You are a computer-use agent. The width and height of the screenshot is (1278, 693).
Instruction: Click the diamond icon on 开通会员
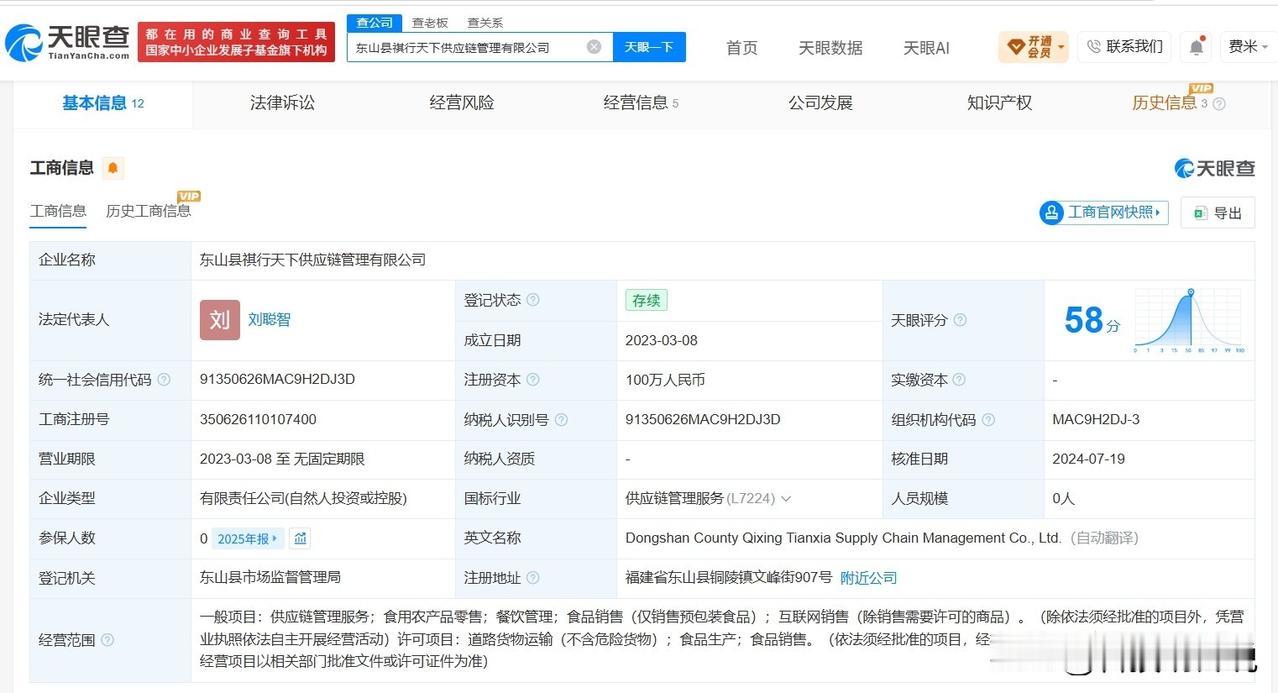coord(1015,47)
